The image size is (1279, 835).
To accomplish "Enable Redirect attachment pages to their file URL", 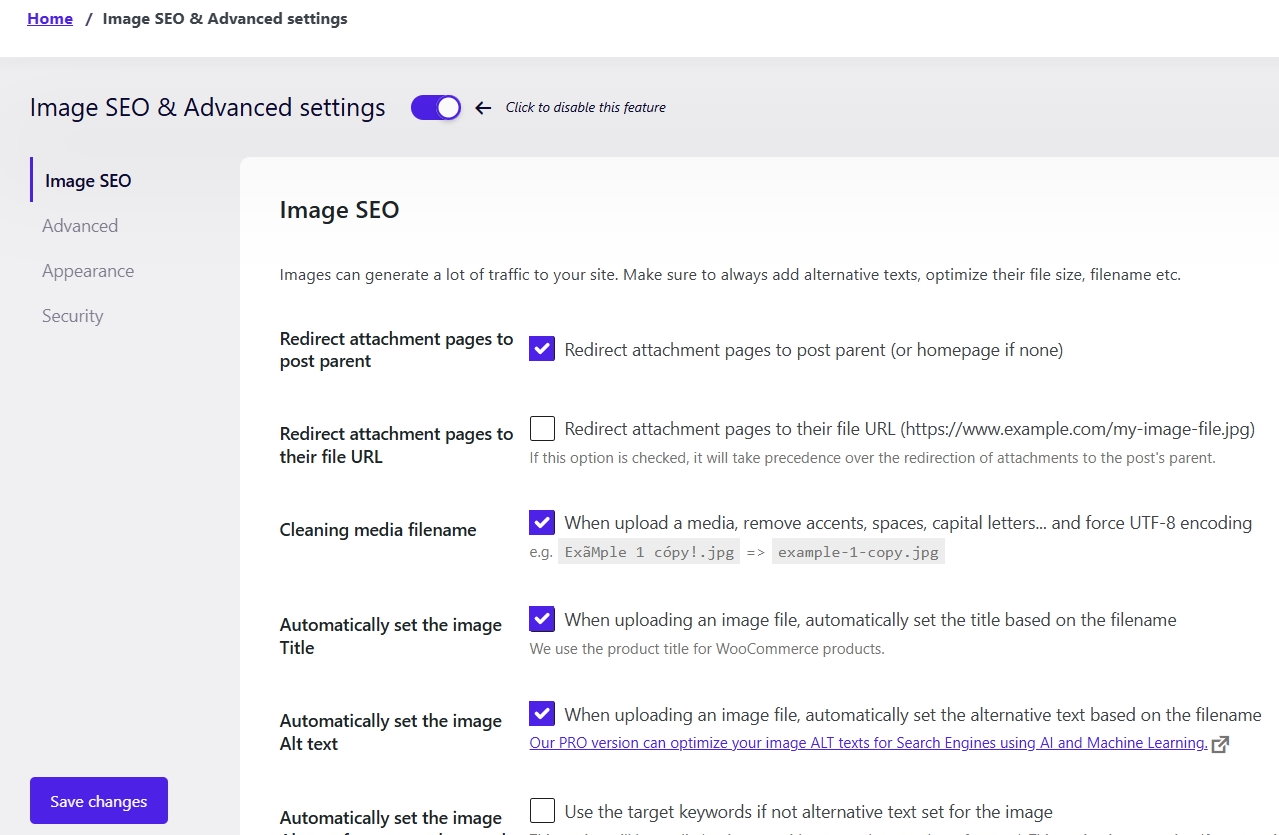I will 542,429.
